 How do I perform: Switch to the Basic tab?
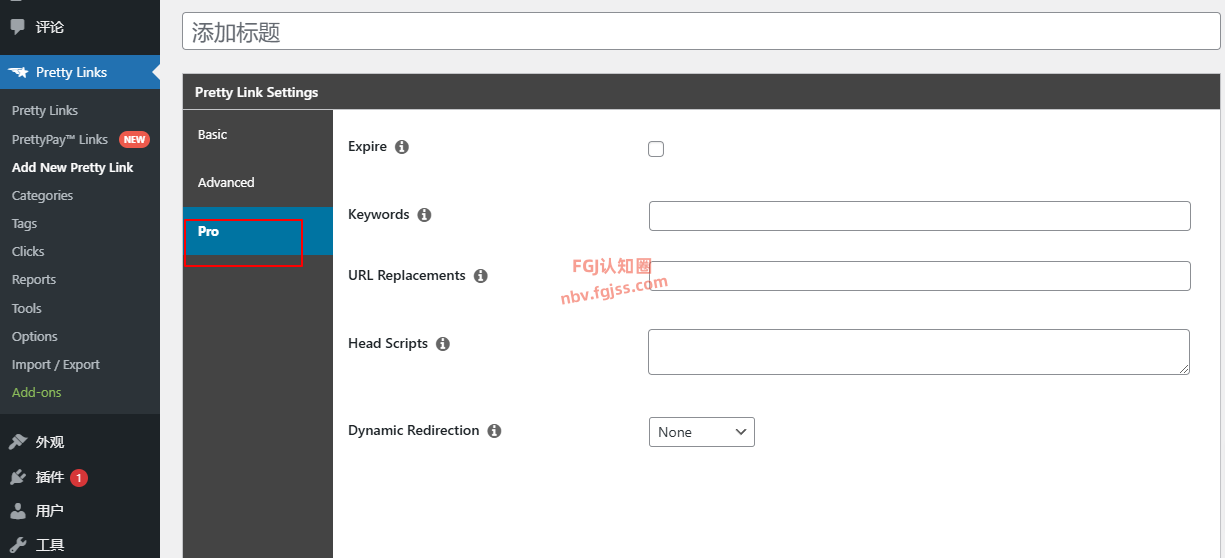click(x=258, y=134)
